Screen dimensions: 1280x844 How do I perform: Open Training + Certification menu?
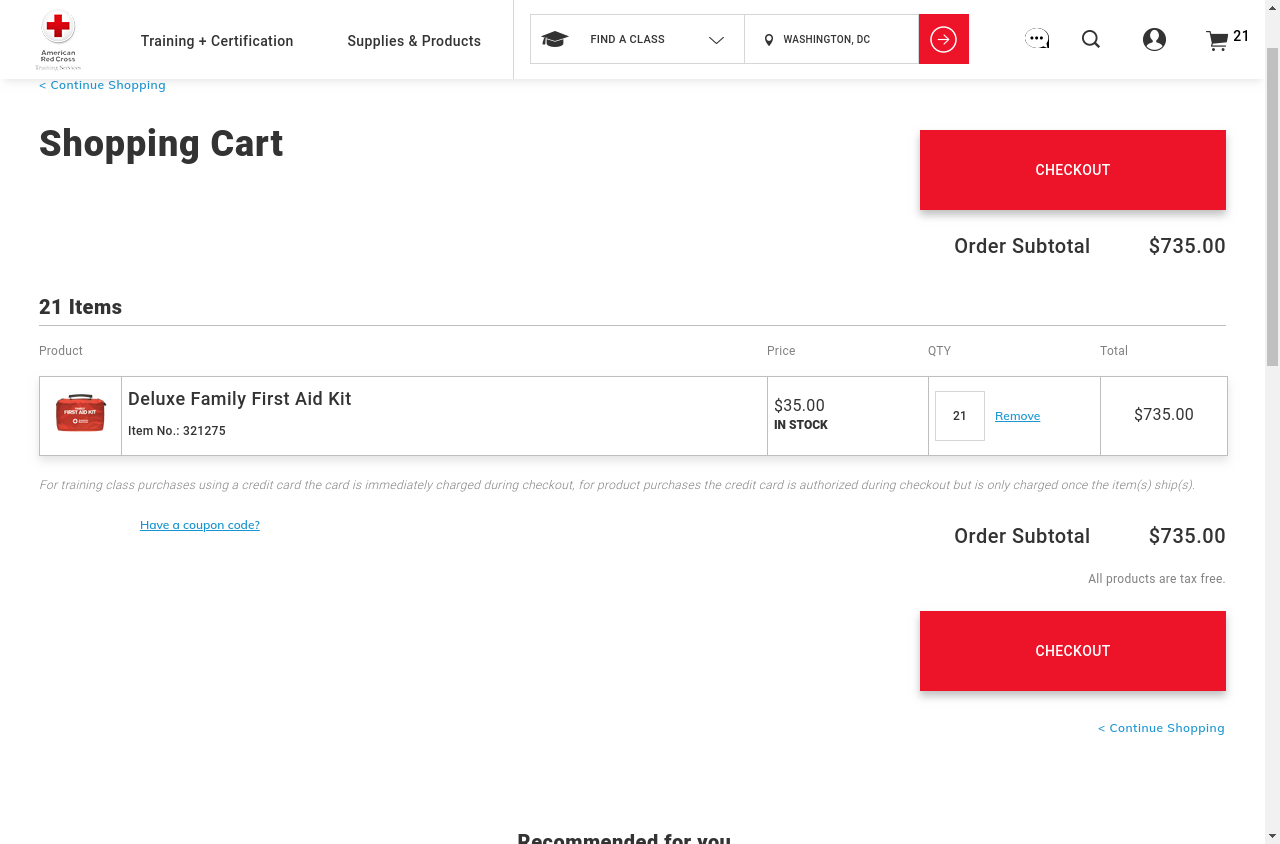tap(217, 41)
